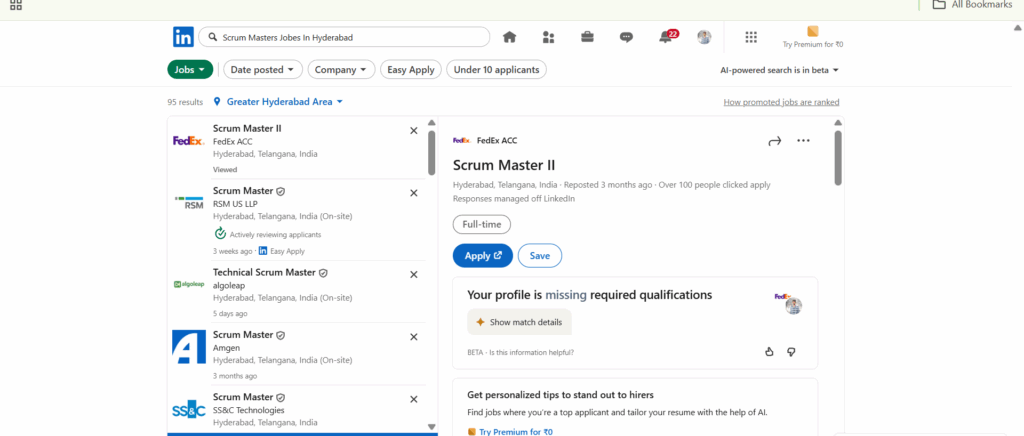Go to the Home feed icon
This screenshot has width=1024, height=436.
(509, 37)
